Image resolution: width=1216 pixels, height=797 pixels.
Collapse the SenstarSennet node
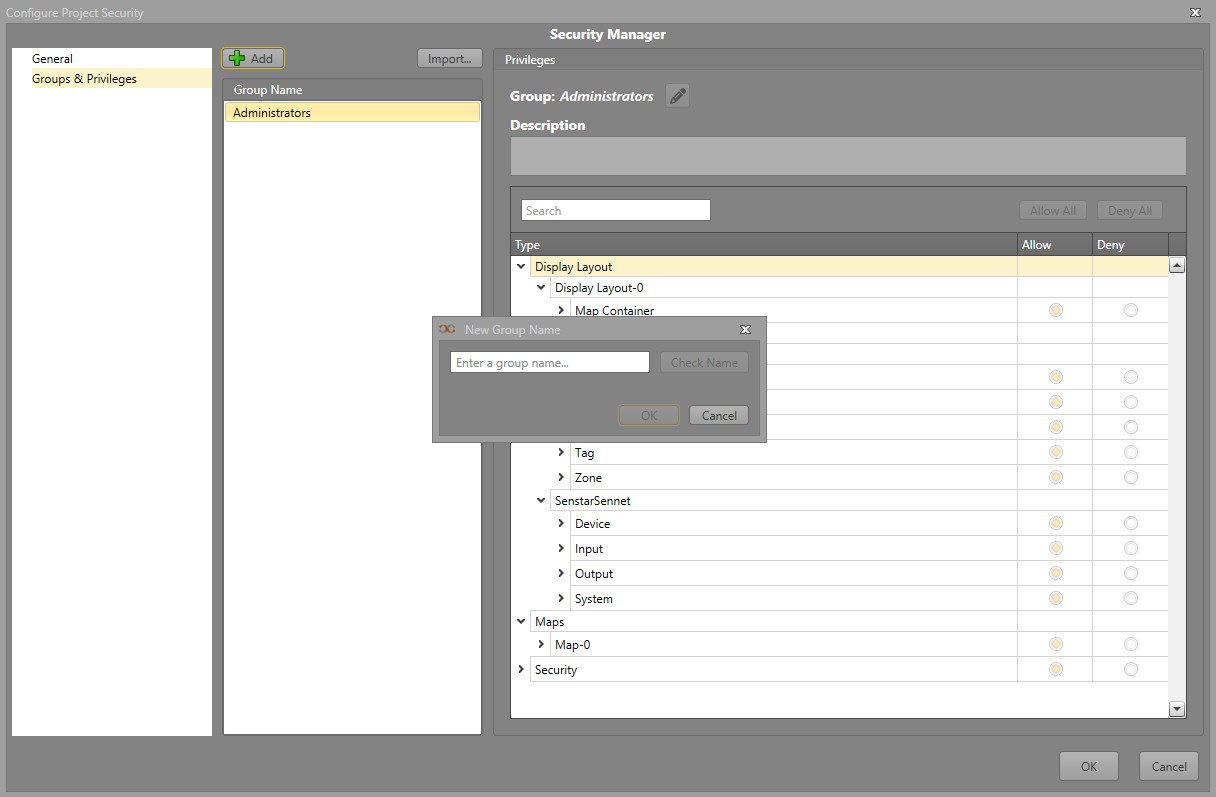coord(541,500)
